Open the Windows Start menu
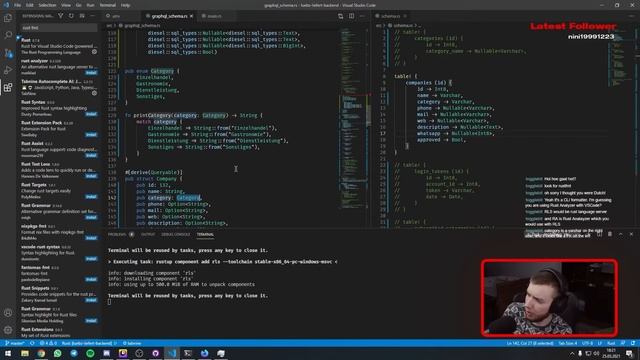 [x=8, y=353]
